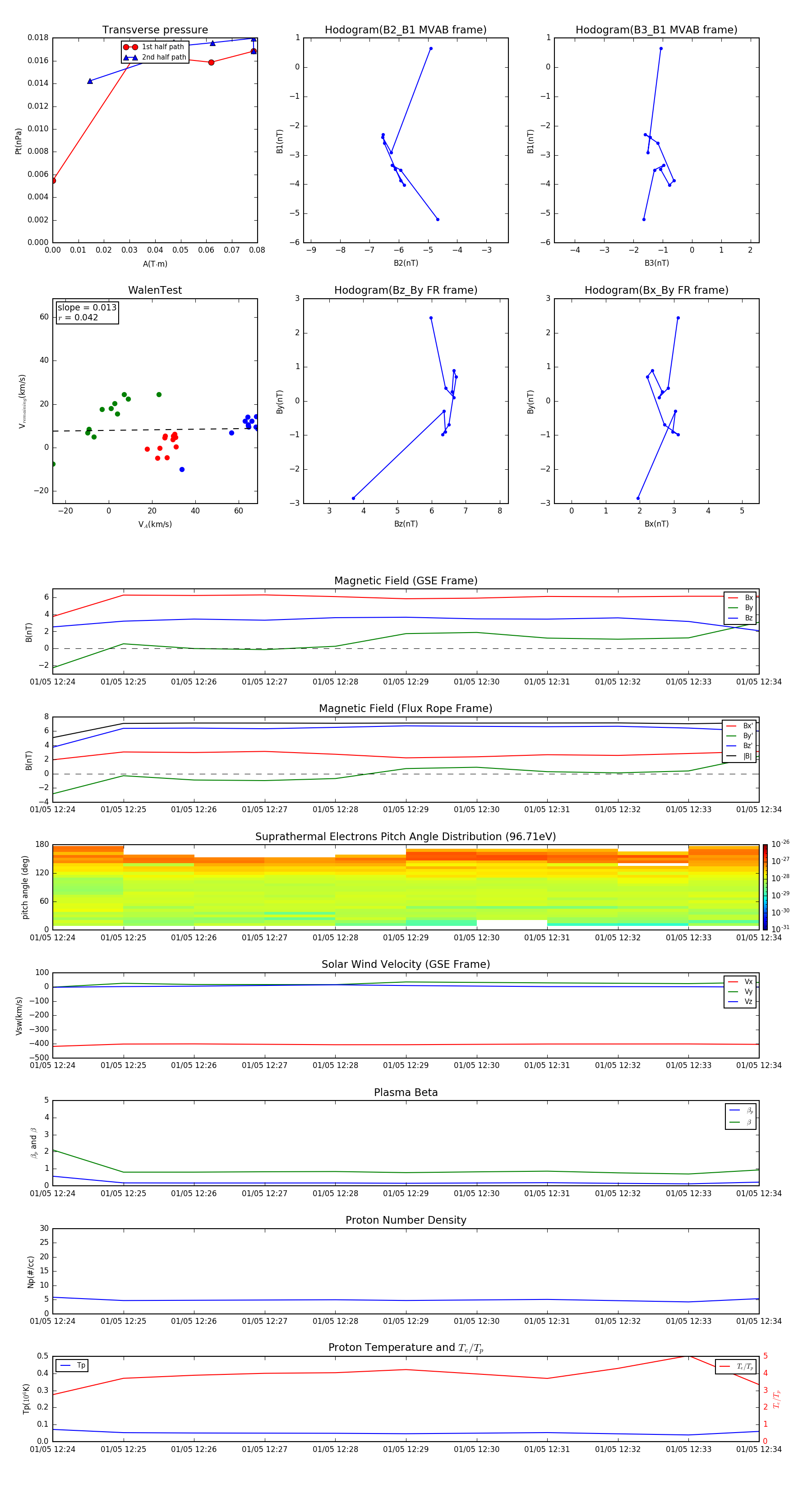Click the 'slope = 0.013' annotation
812x1489 pixels.
[x=87, y=308]
